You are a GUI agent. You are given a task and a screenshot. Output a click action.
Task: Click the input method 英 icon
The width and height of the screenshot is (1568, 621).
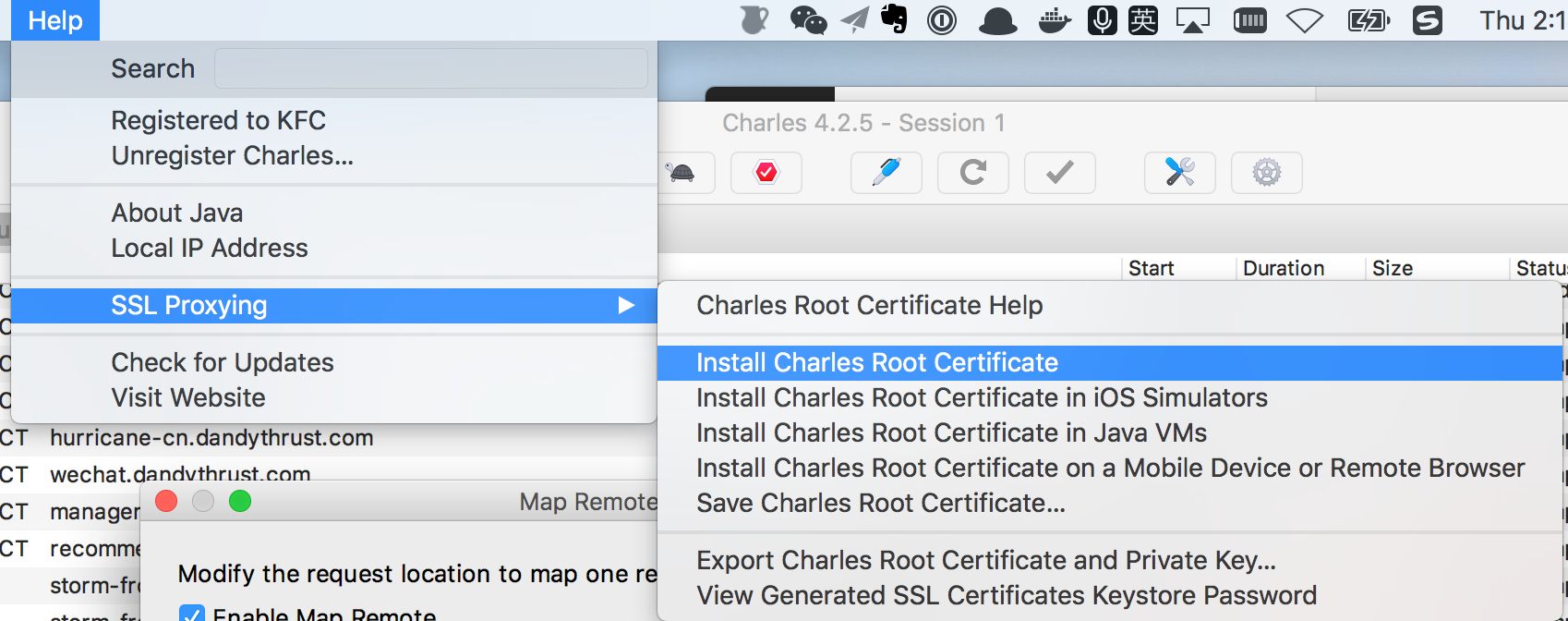pyautogui.click(x=1143, y=20)
